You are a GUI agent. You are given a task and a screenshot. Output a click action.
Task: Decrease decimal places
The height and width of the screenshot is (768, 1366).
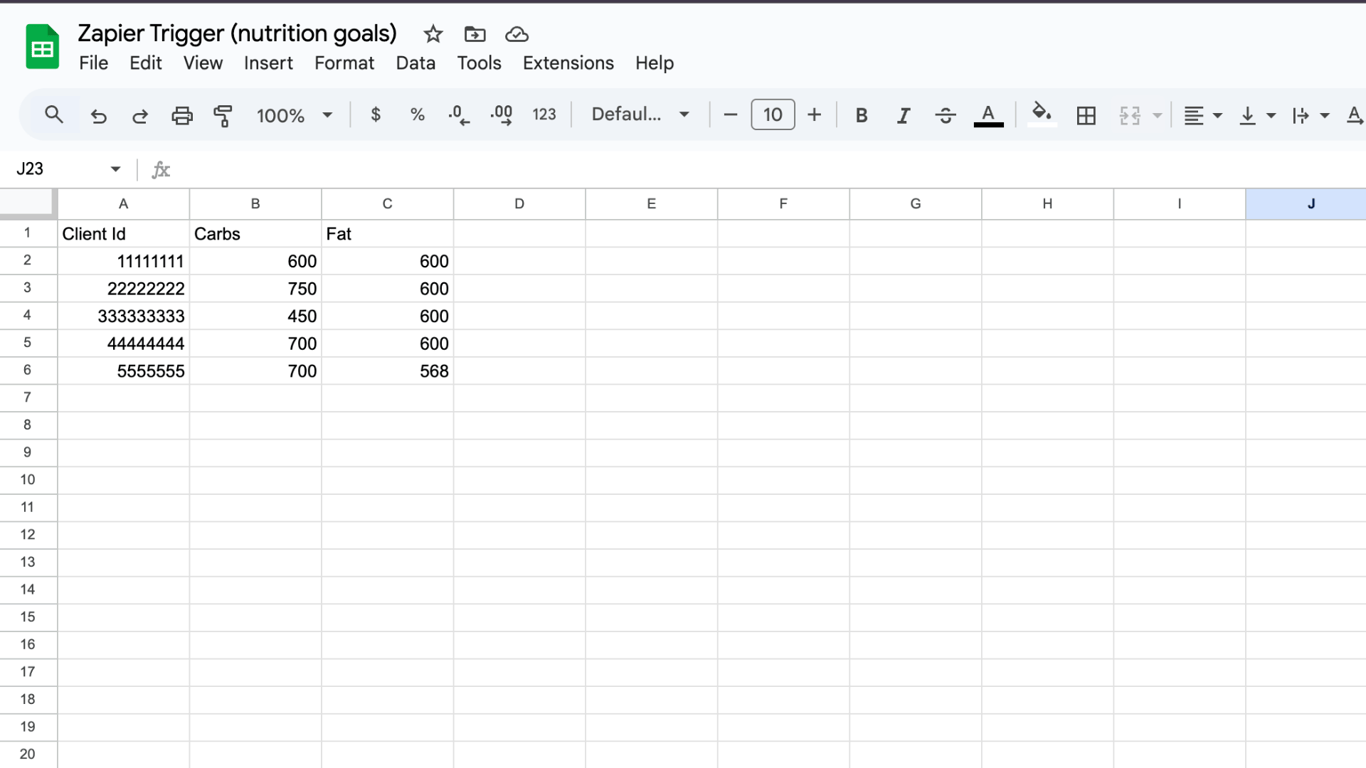click(x=458, y=115)
